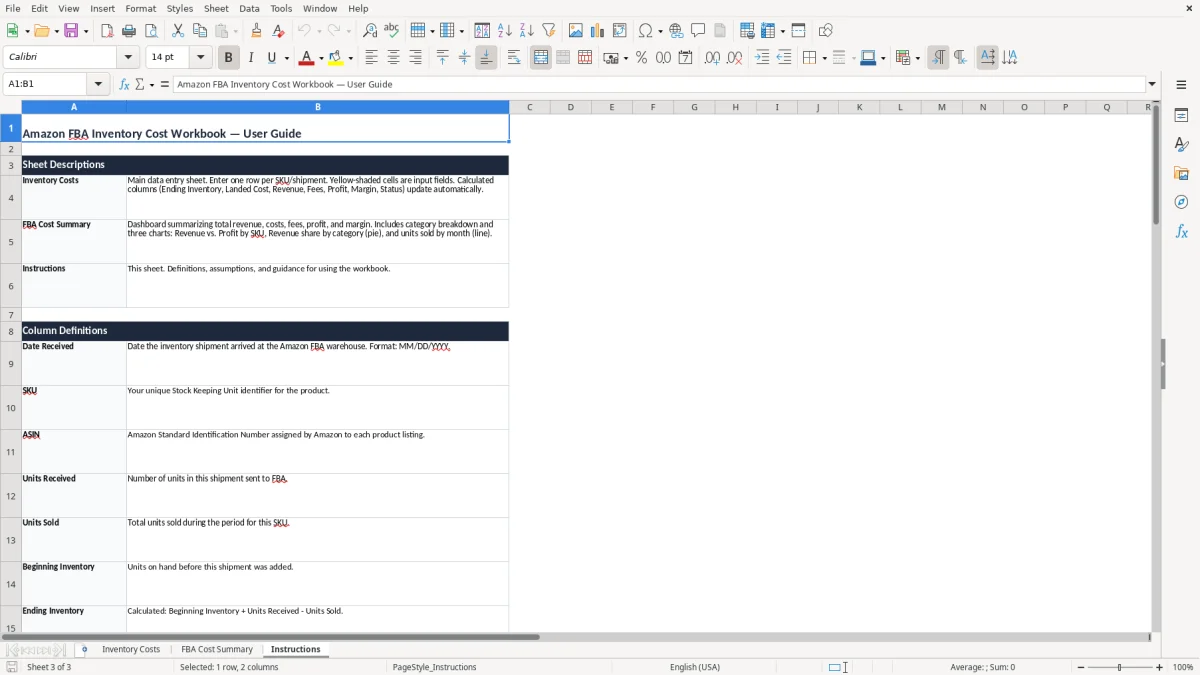
Task: Open the Data menu
Action: click(249, 8)
